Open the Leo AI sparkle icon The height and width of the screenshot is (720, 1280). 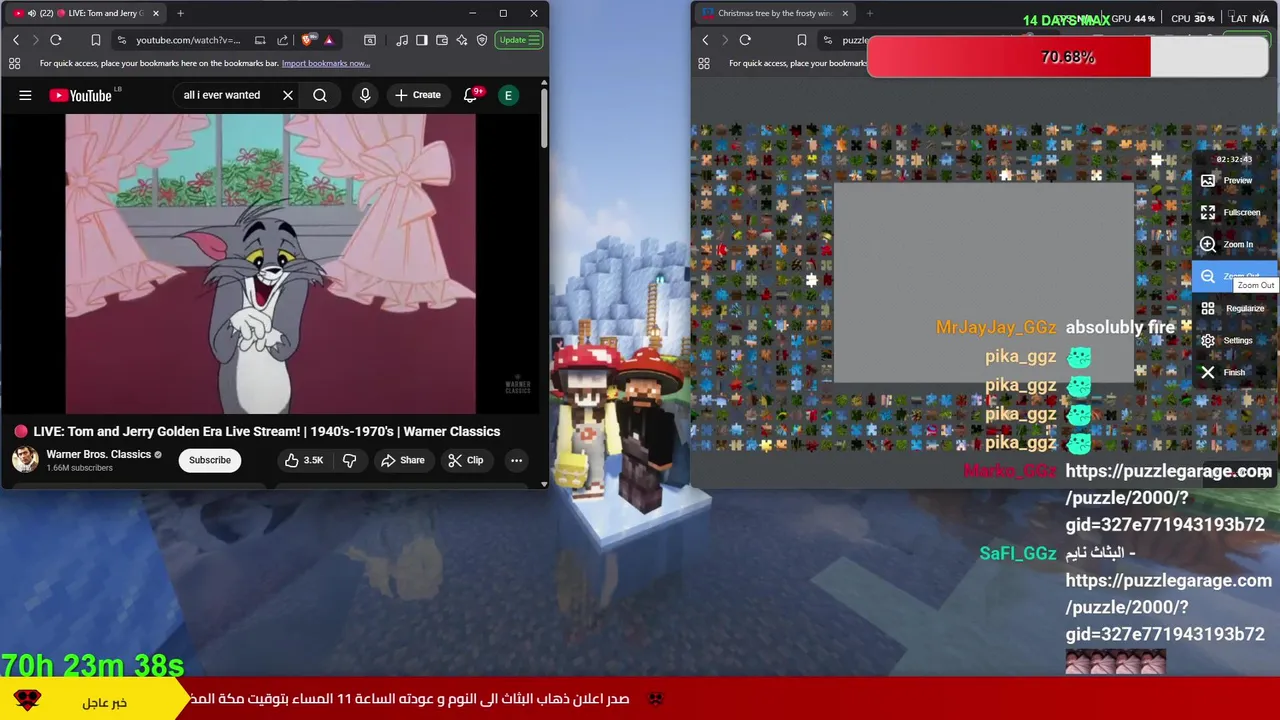[462, 40]
